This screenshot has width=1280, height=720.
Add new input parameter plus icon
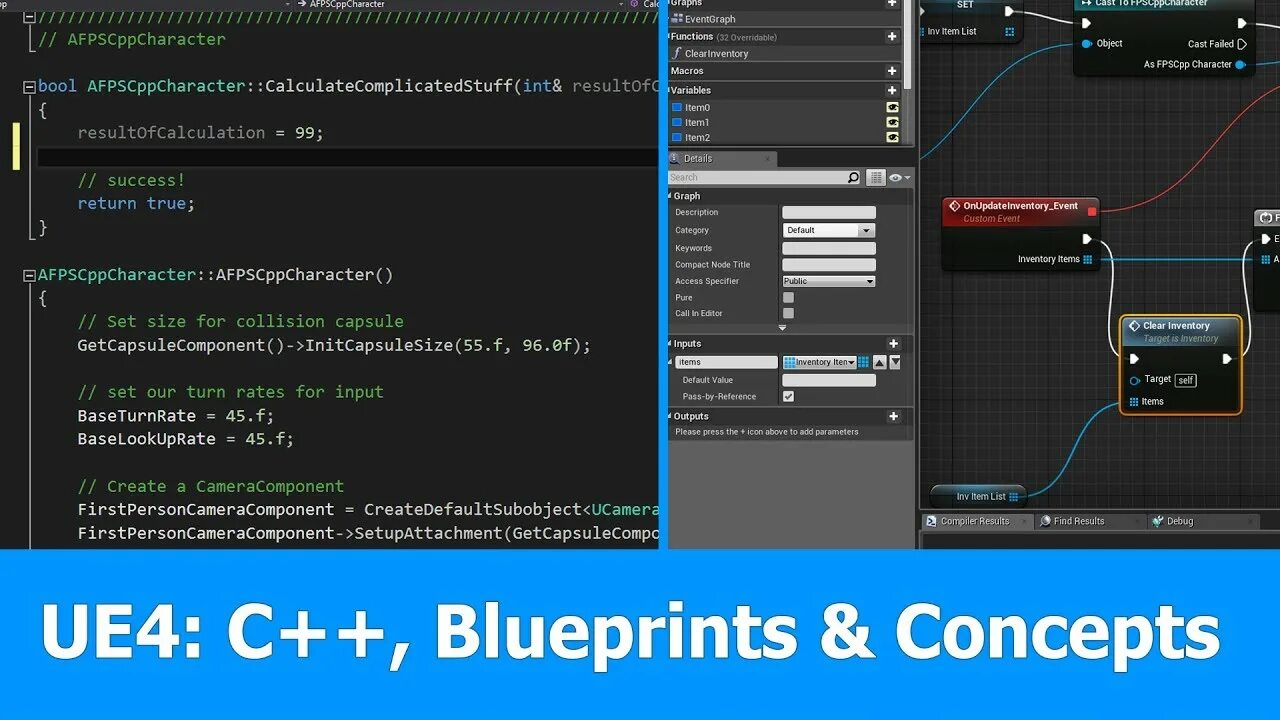click(893, 344)
